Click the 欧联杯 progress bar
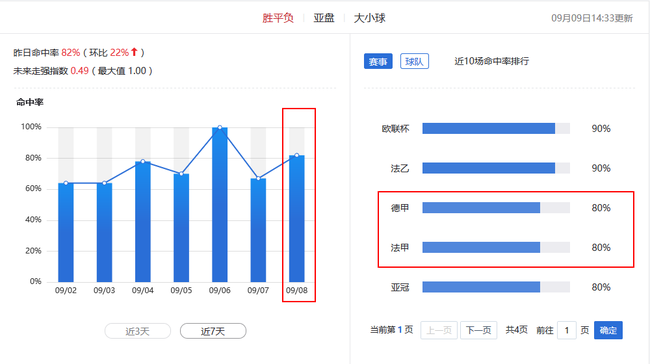Screen dimensions: 650x364 coord(496,129)
